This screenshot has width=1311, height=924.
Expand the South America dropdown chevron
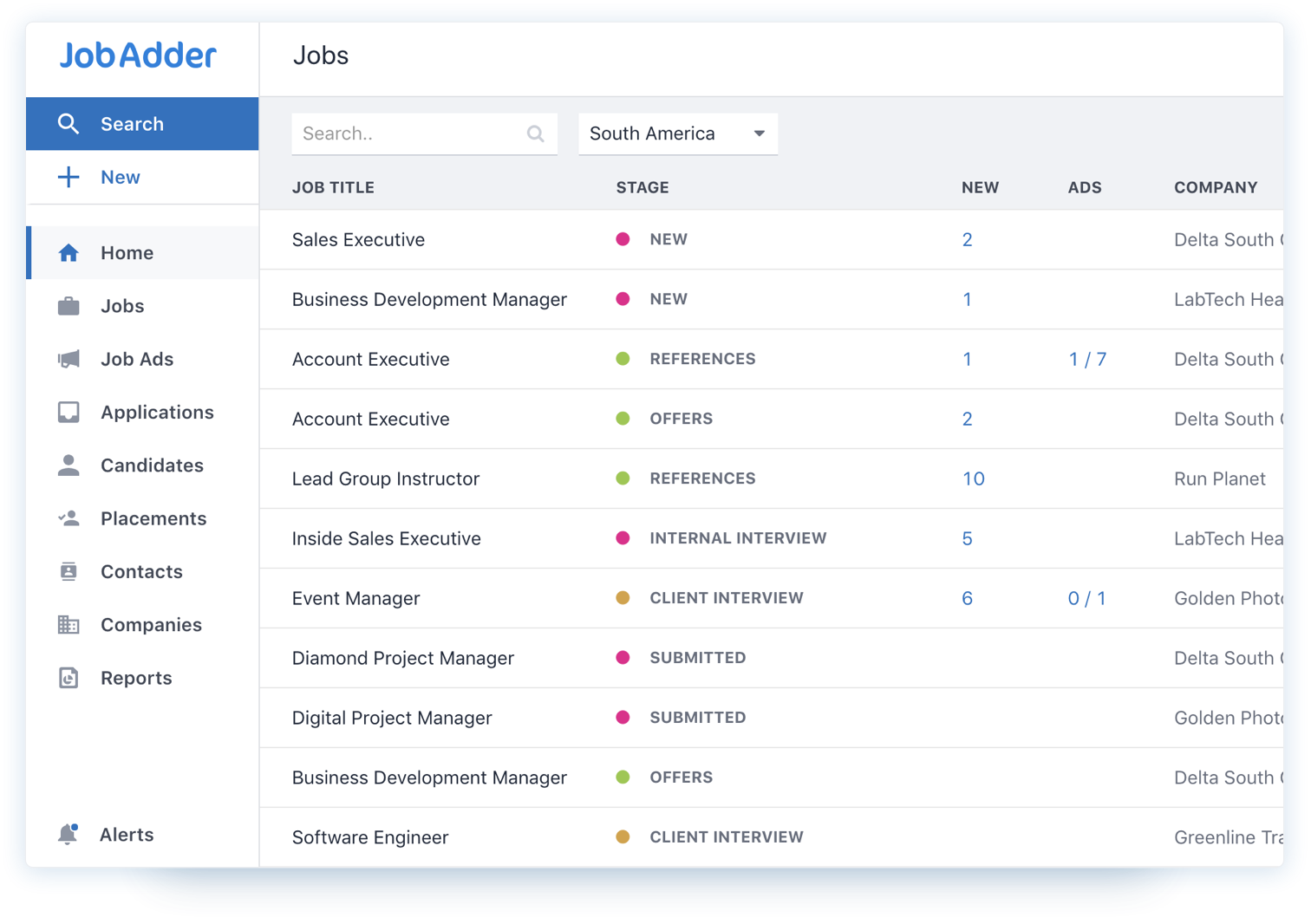click(x=759, y=133)
